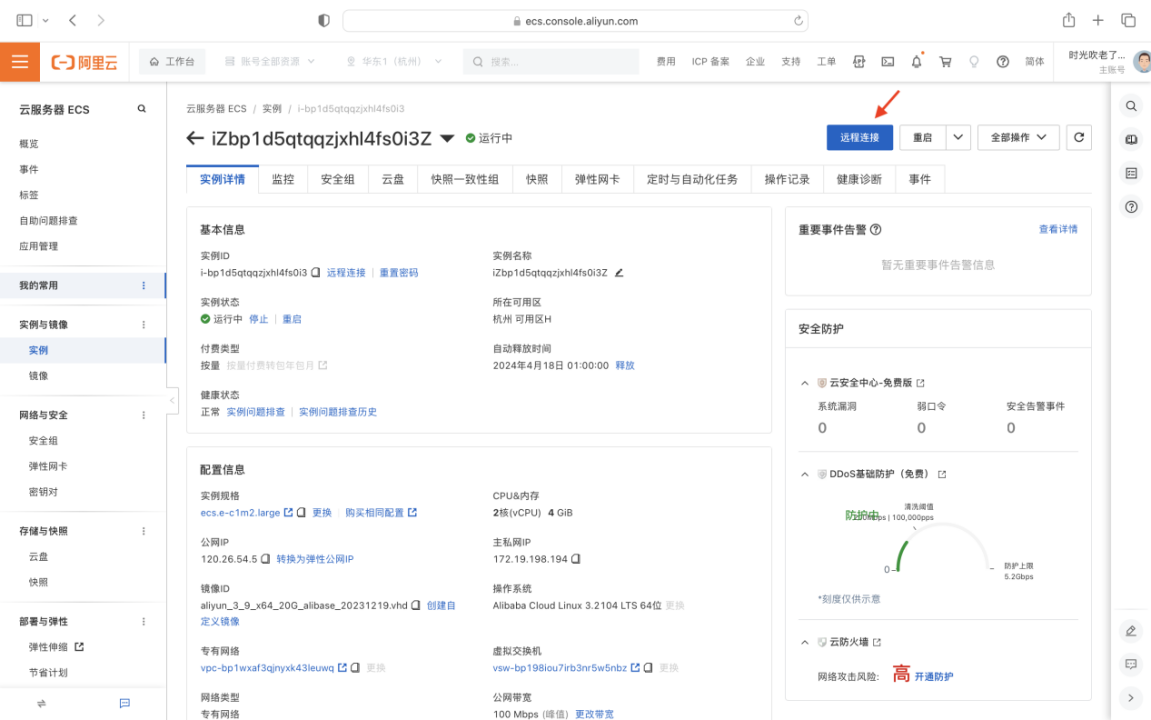Click the top search input field
The image size is (1151, 720).
click(551, 62)
